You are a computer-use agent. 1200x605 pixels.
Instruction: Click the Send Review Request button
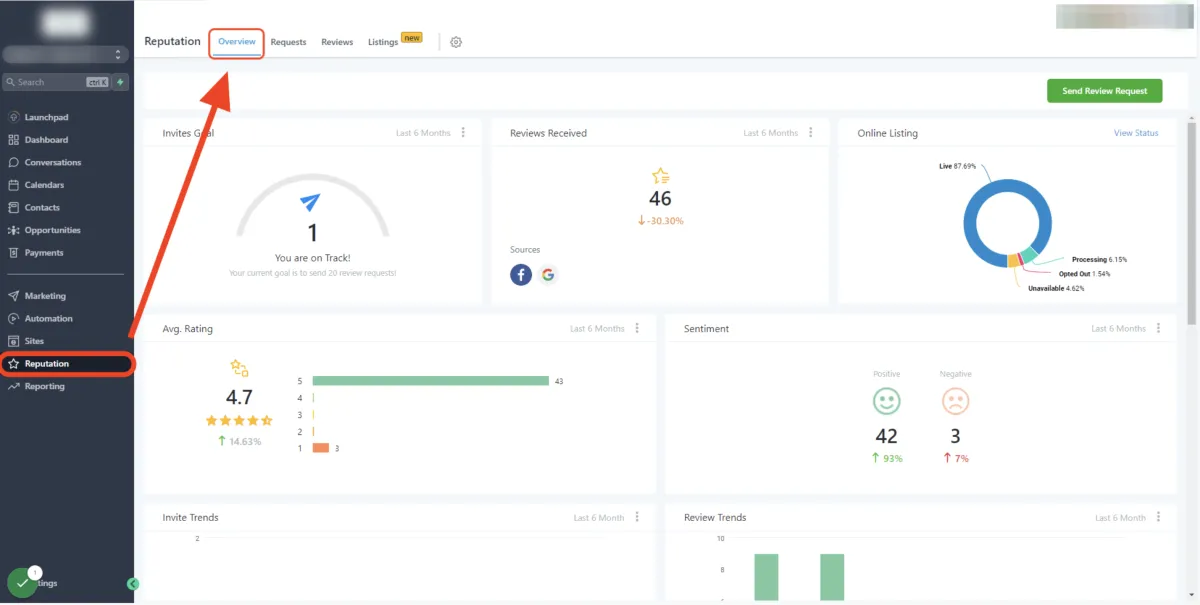1104,91
